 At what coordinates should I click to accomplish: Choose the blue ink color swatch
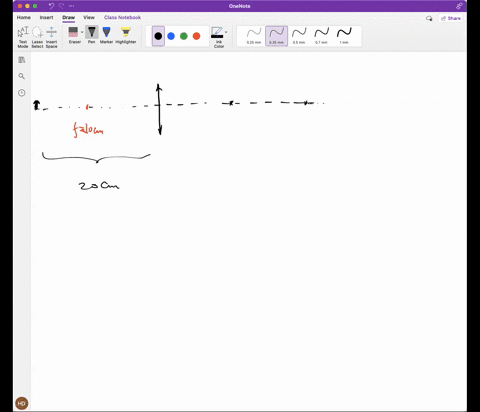pos(171,36)
